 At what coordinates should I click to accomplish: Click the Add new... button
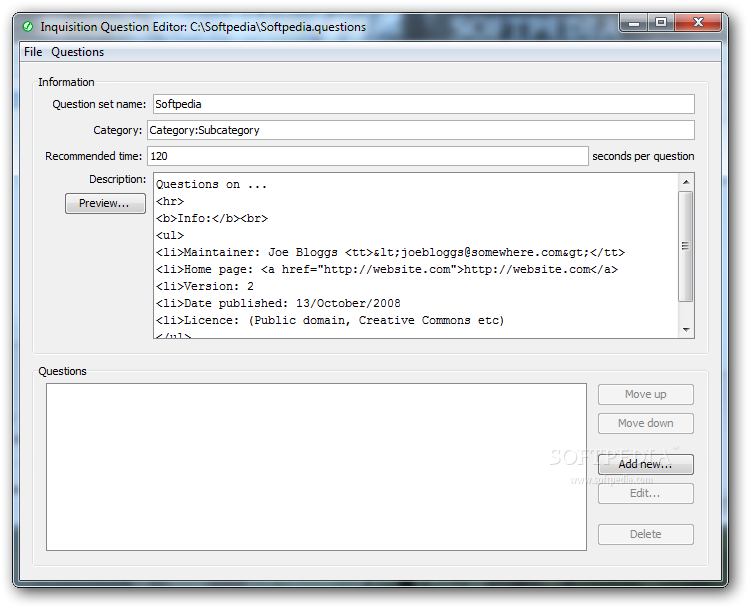[x=645, y=464]
